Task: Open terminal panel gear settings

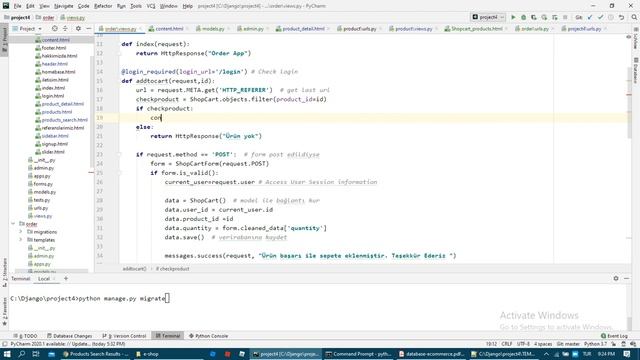Action: [616, 278]
